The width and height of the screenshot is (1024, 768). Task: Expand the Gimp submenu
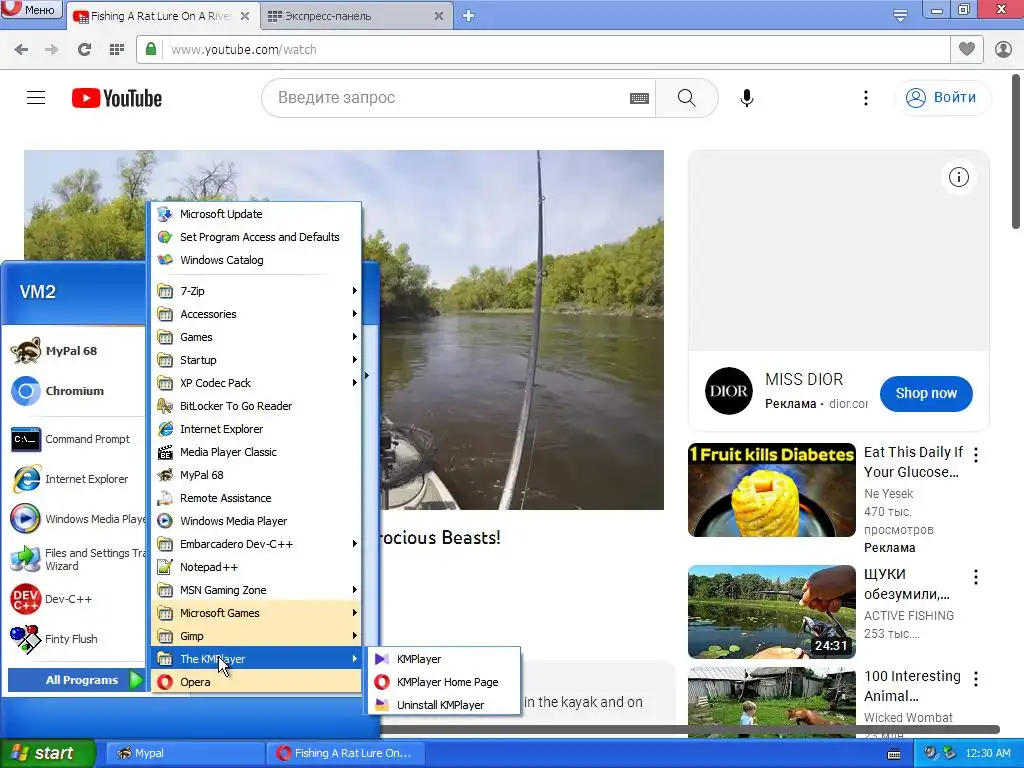coord(256,636)
